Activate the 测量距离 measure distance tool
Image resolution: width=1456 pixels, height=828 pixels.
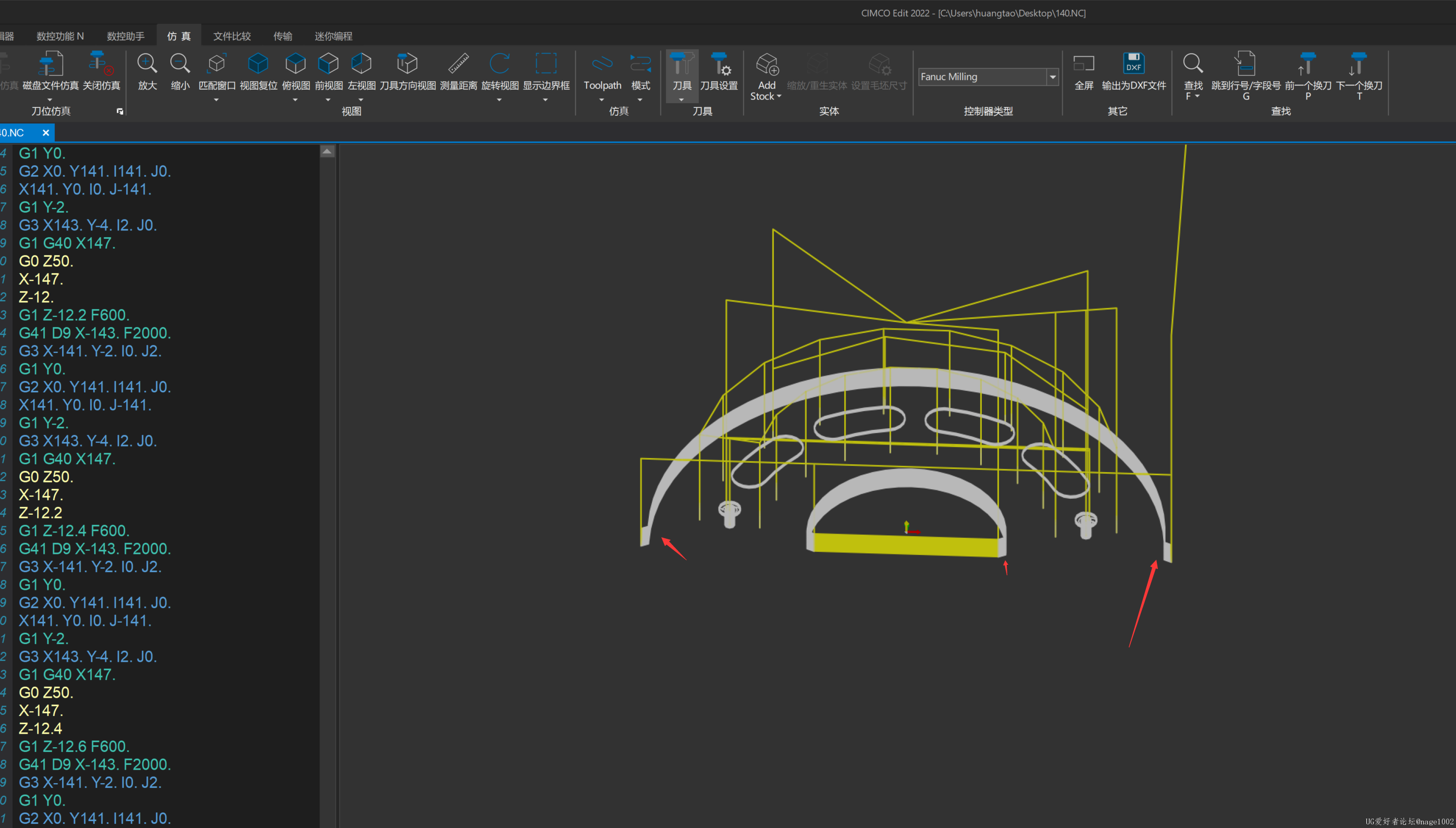tap(458, 64)
